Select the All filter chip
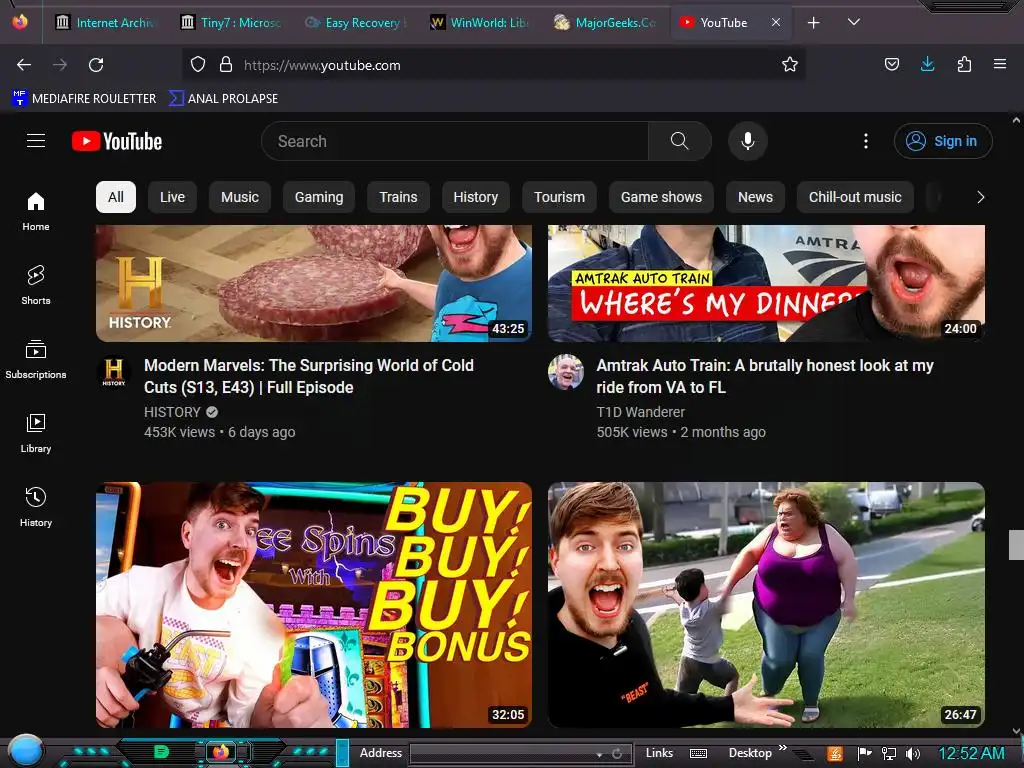 coord(116,197)
